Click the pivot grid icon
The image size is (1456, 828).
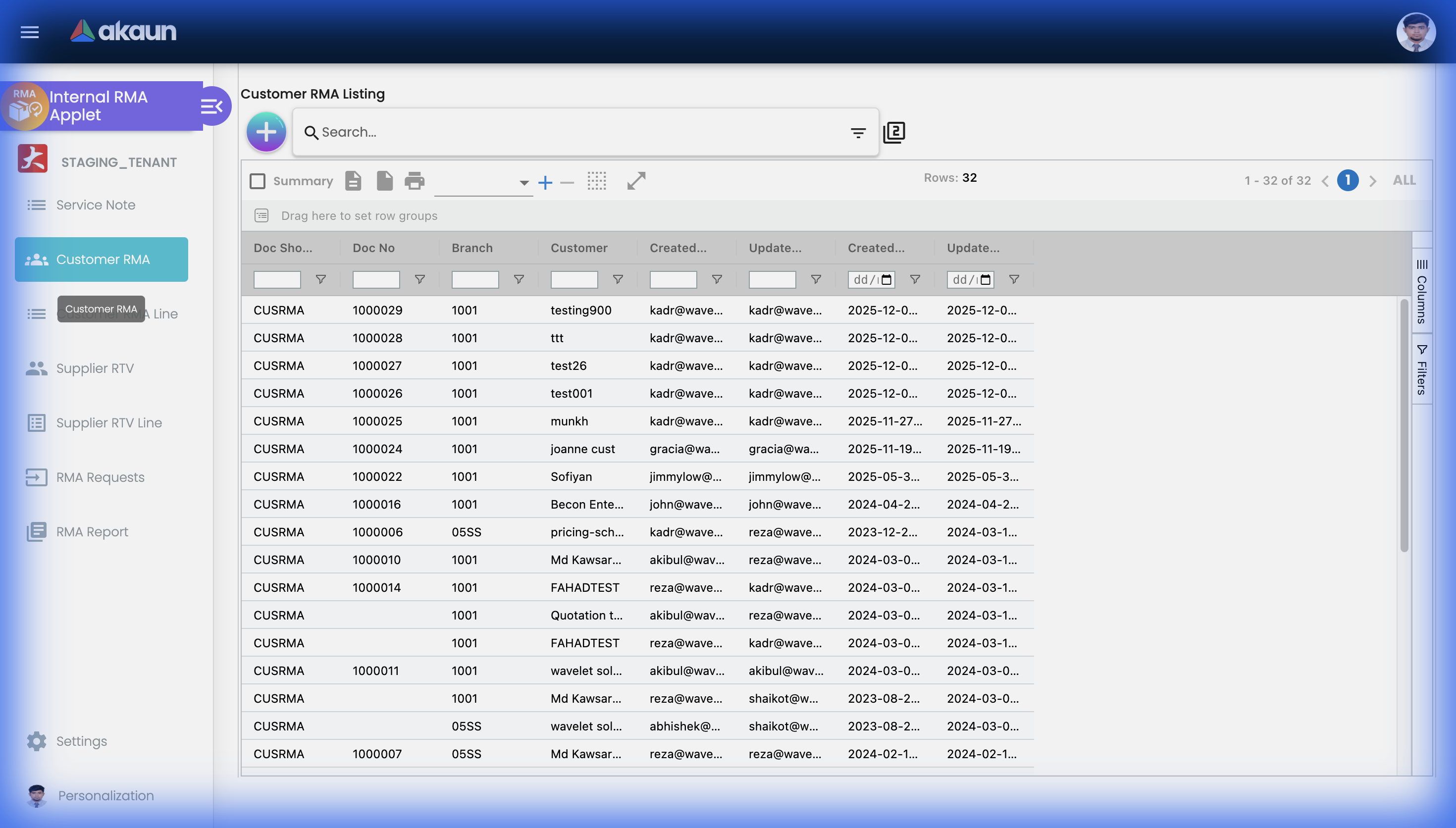pyautogui.click(x=597, y=181)
